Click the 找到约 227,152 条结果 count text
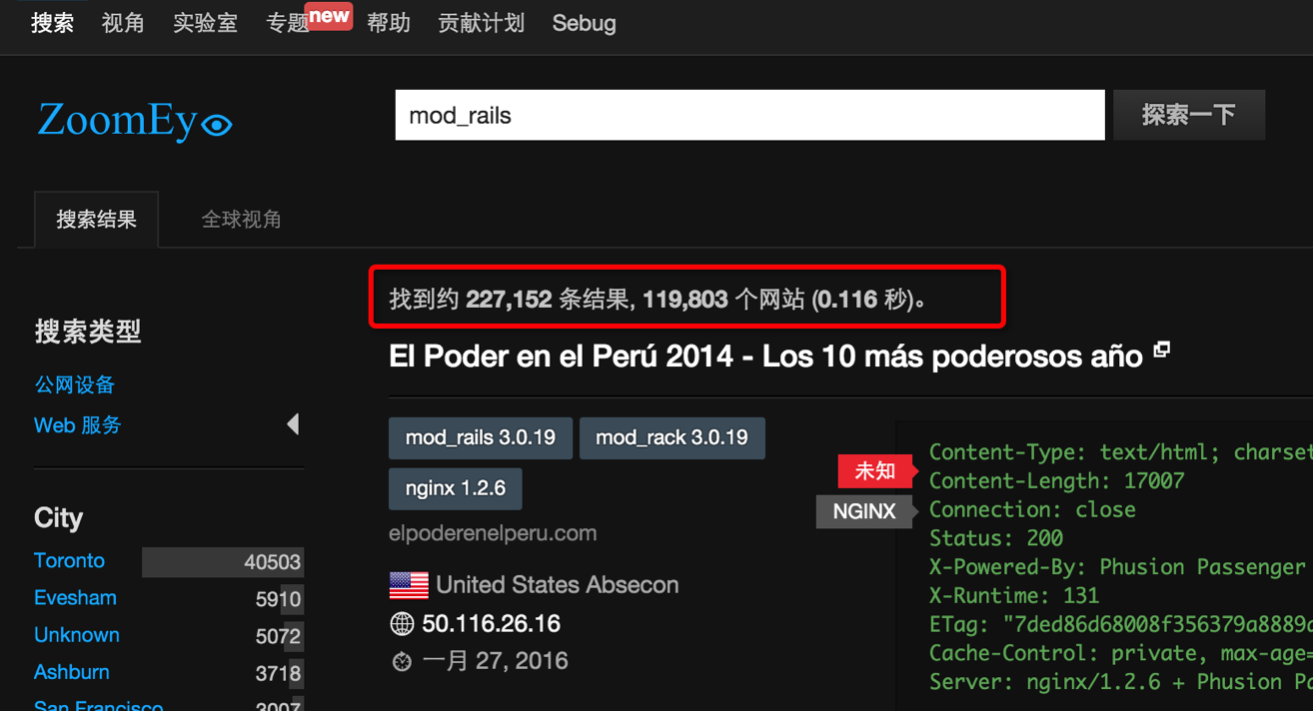Image resolution: width=1313 pixels, height=711 pixels. tap(508, 299)
